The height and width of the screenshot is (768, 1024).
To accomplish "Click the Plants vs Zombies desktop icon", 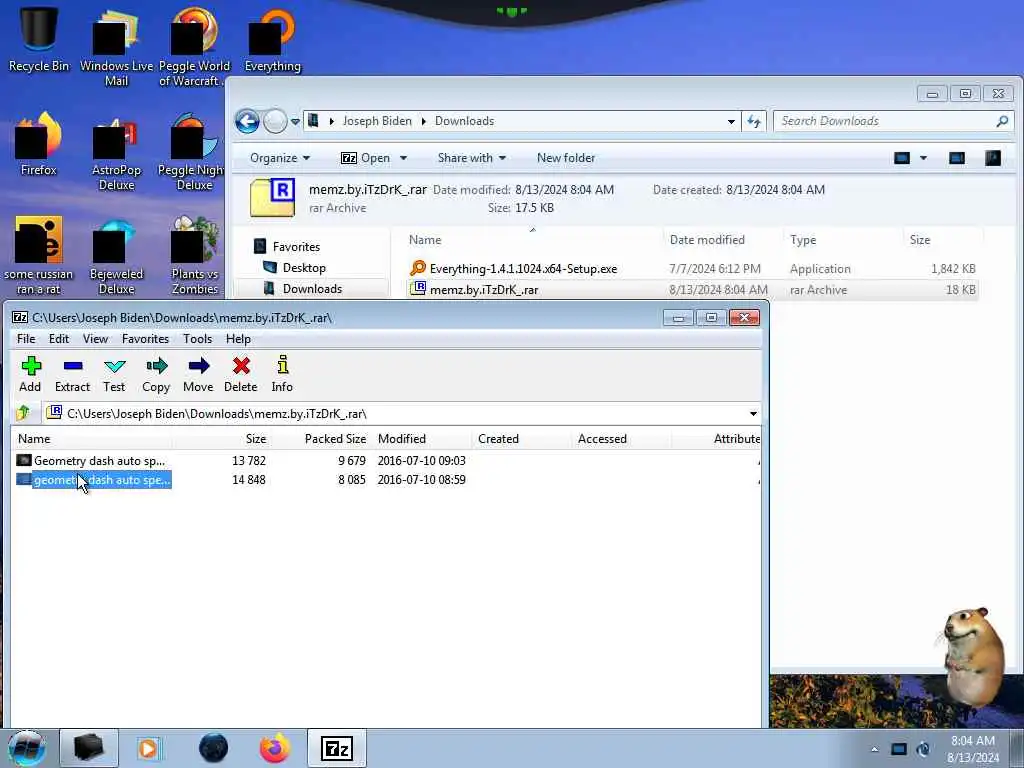I will pyautogui.click(x=195, y=255).
